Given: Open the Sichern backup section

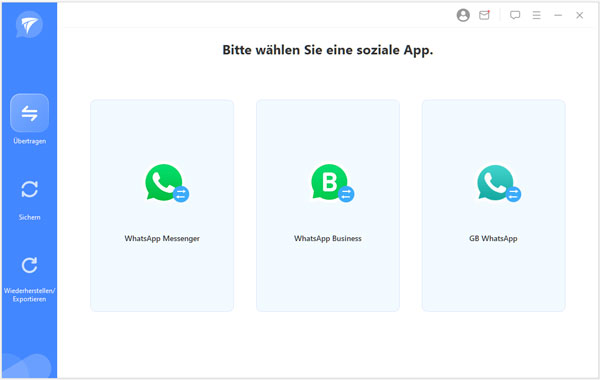Looking at the screenshot, I should pos(29,189).
